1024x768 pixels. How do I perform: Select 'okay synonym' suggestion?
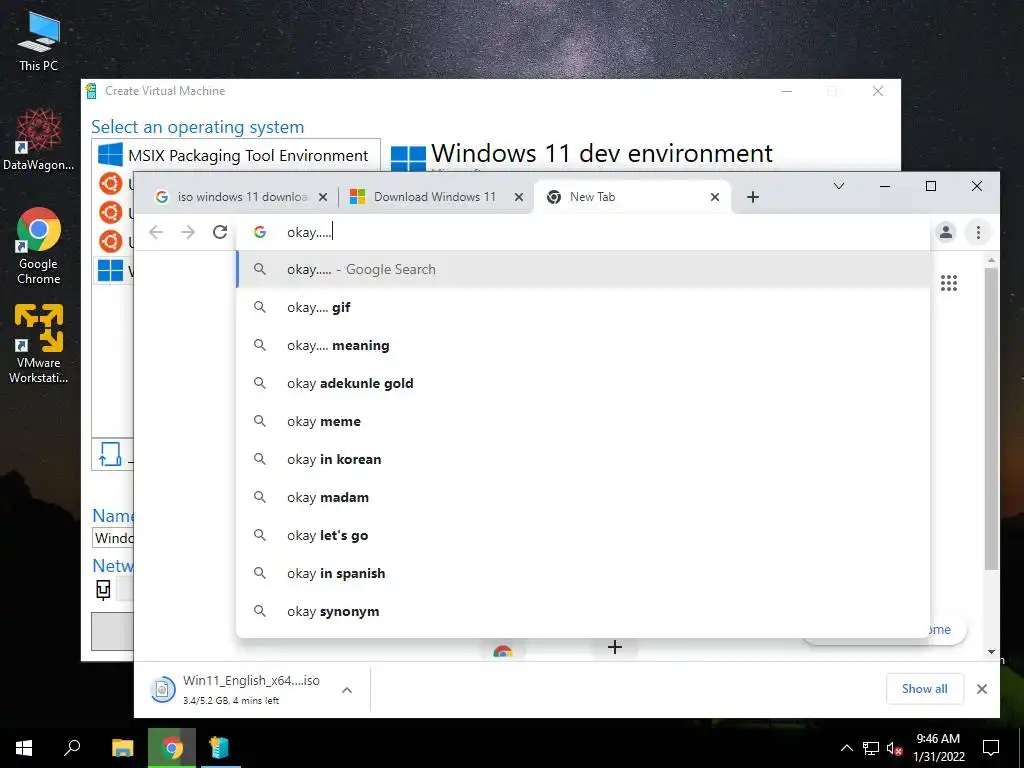583,611
